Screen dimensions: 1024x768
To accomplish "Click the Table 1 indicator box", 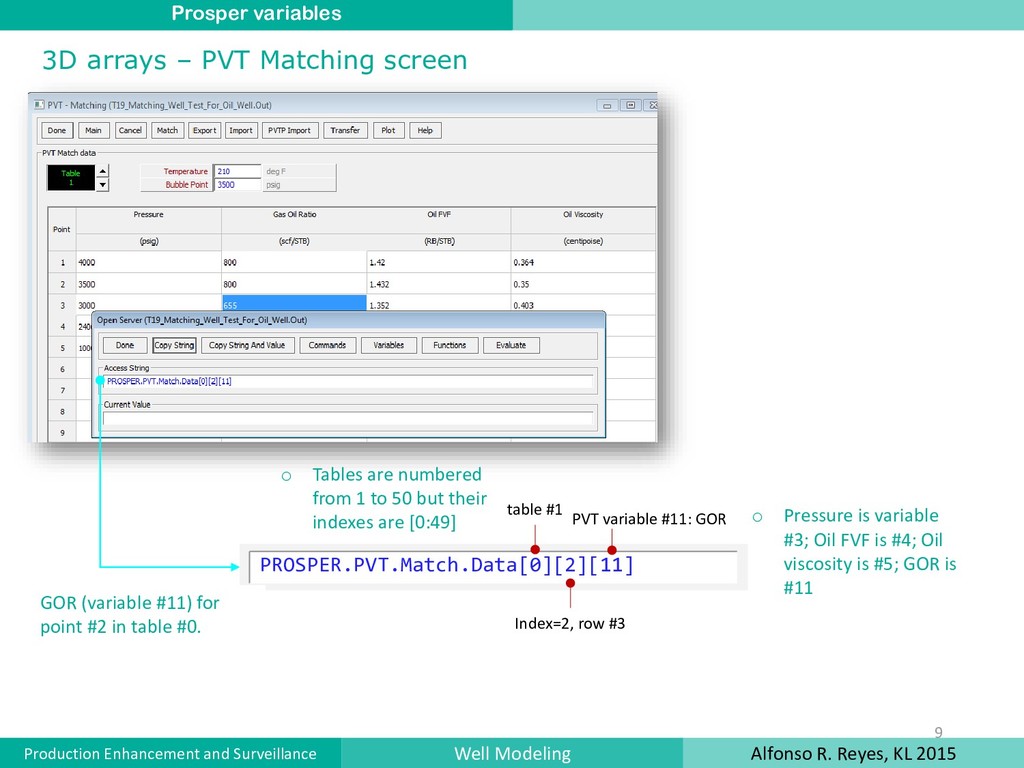I will click(x=71, y=178).
